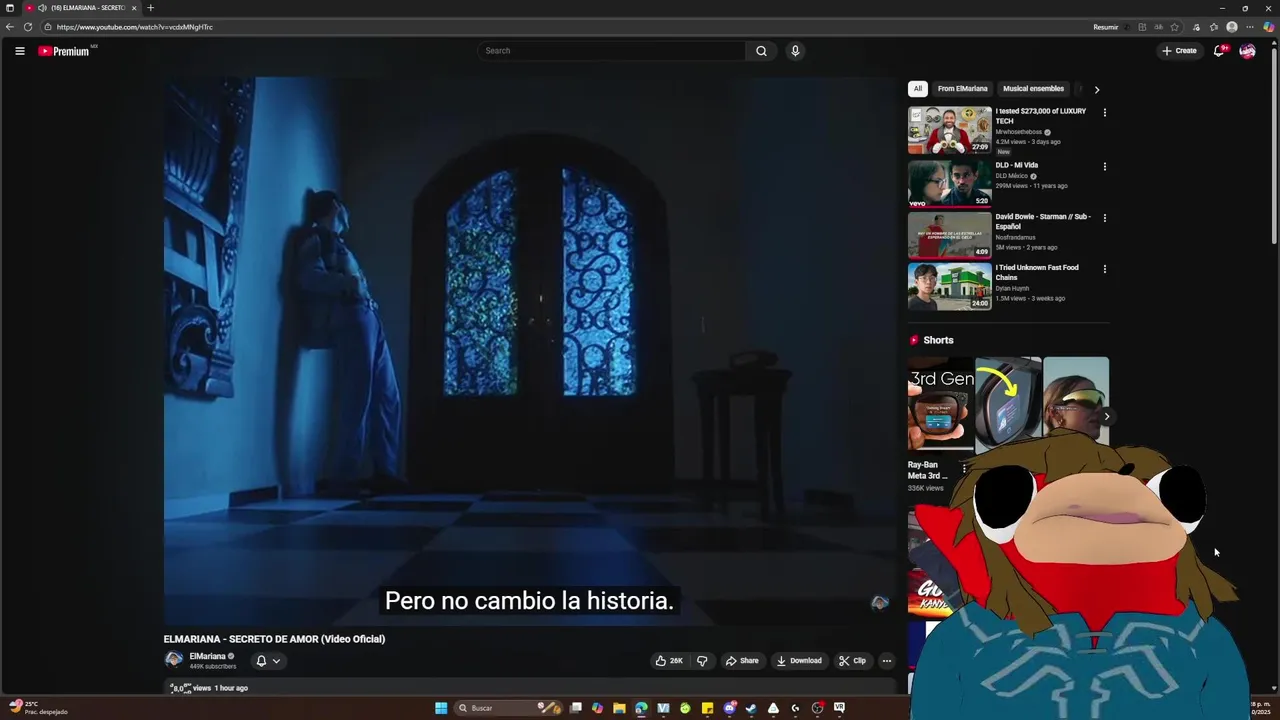Select the Musical ensembles chip
The height and width of the screenshot is (720, 1280).
click(x=1033, y=89)
